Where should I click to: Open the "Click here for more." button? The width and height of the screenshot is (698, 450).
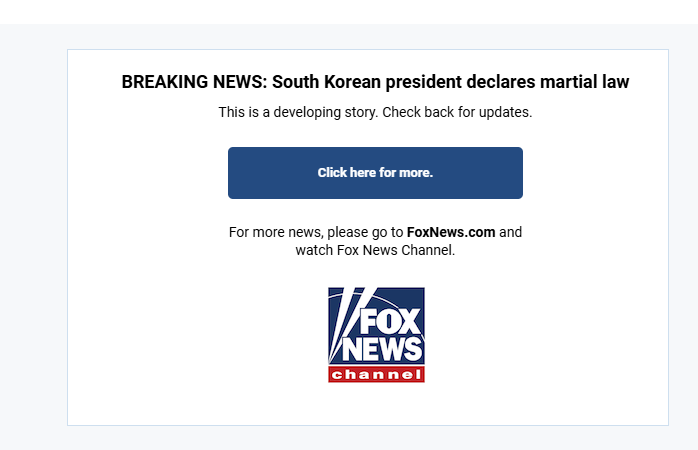click(x=375, y=173)
